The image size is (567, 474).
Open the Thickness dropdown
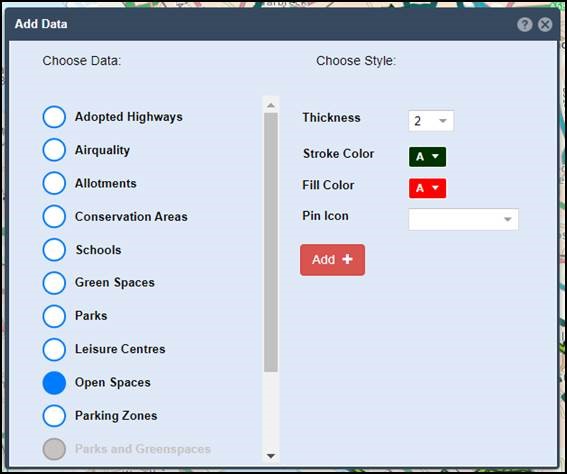431,121
